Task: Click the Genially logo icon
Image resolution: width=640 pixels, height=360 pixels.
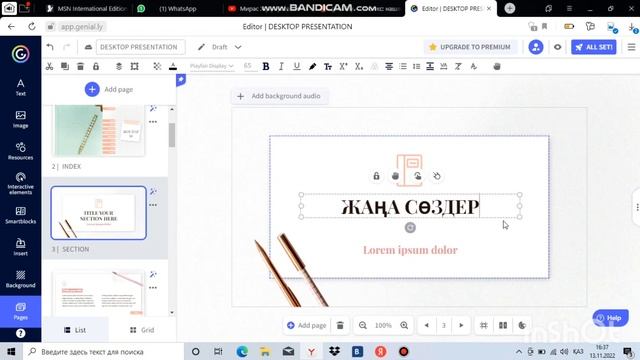Action: point(20,54)
